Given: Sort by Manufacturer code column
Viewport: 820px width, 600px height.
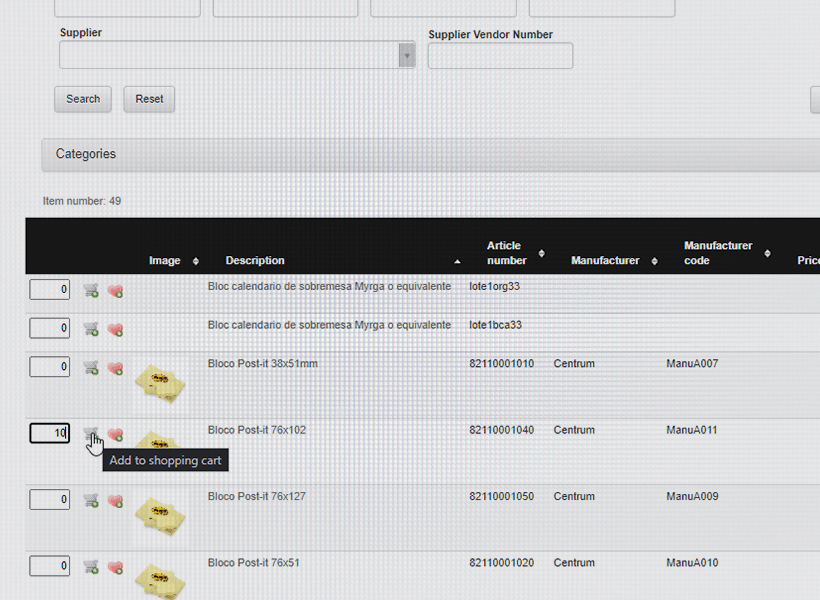Looking at the screenshot, I should (x=718, y=253).
